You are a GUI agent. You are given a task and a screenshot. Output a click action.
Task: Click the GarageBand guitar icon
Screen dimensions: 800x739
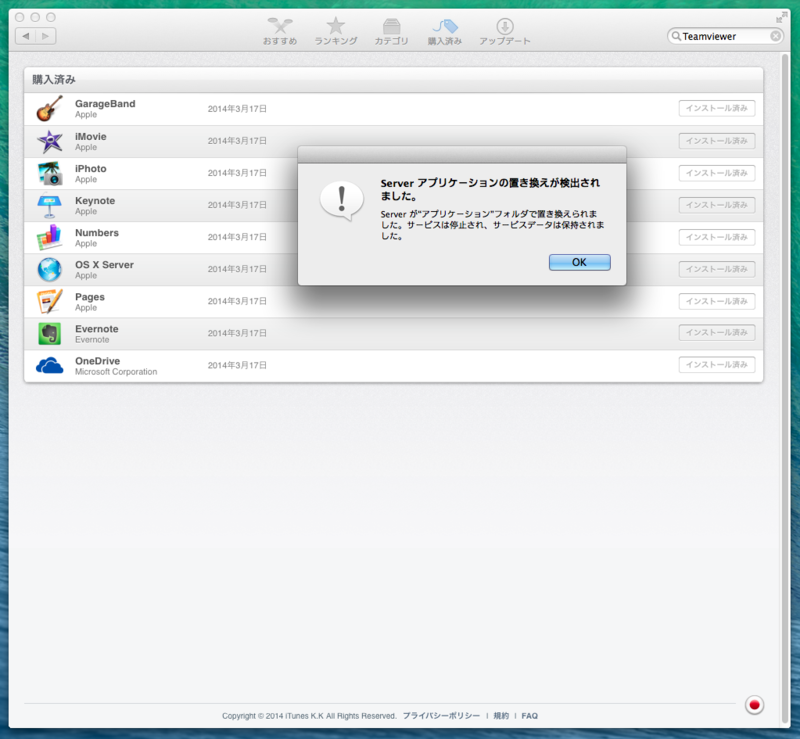(x=49, y=108)
